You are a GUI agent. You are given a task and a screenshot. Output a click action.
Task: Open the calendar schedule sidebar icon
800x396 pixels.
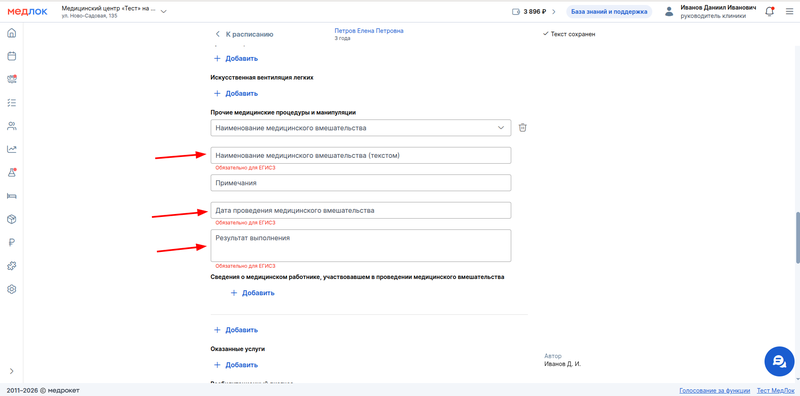(11, 56)
